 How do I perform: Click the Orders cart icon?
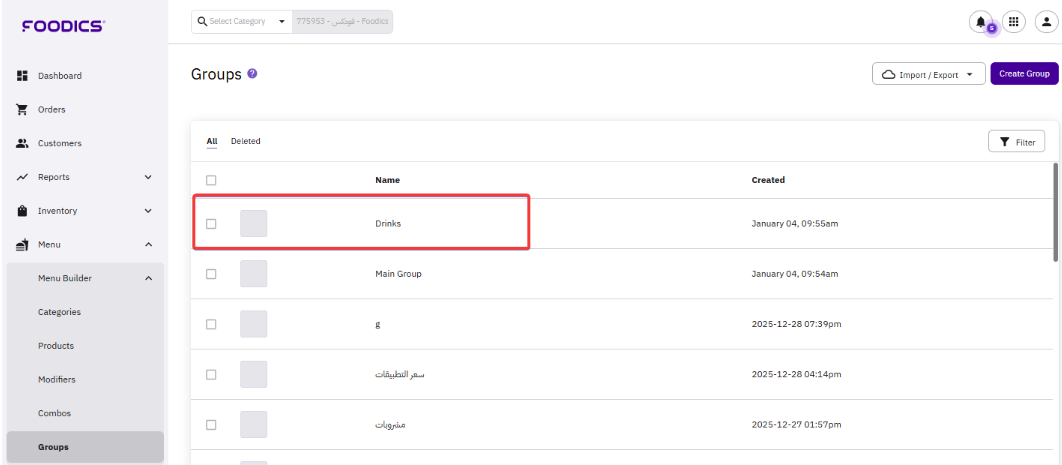(x=22, y=110)
